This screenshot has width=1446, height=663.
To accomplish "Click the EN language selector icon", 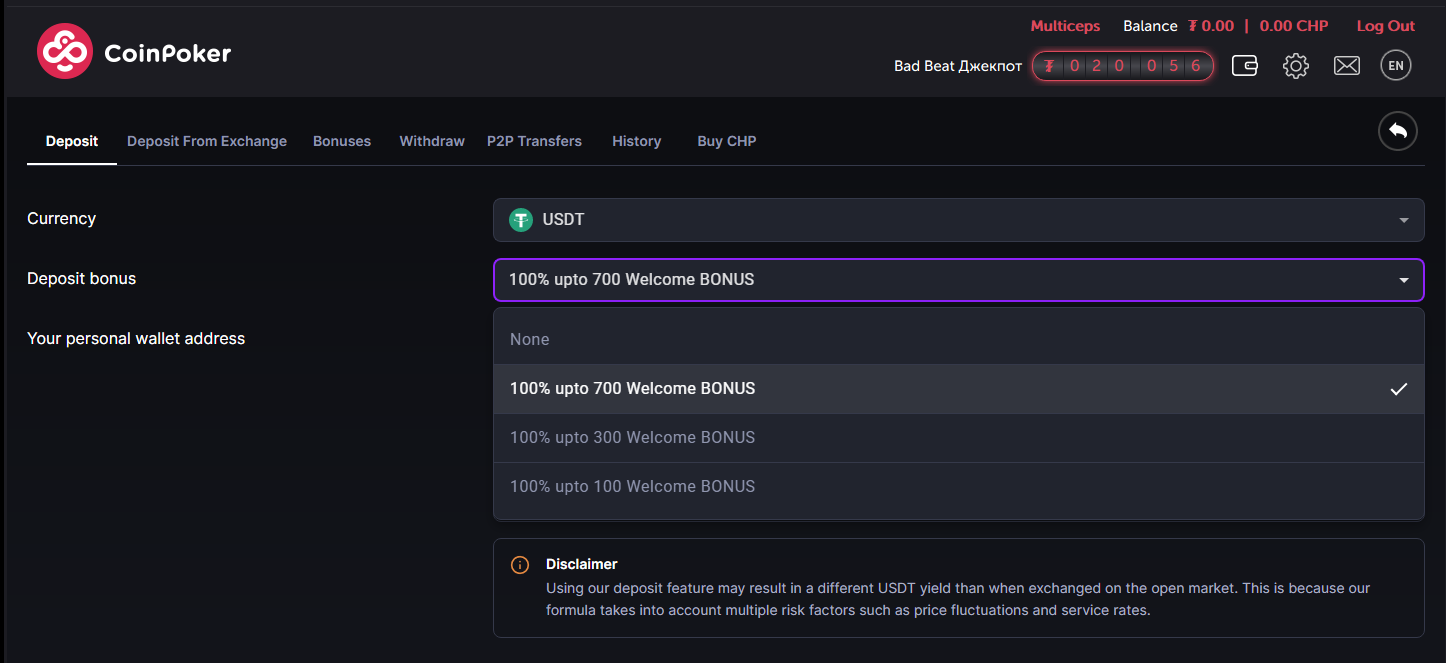I will coord(1396,66).
